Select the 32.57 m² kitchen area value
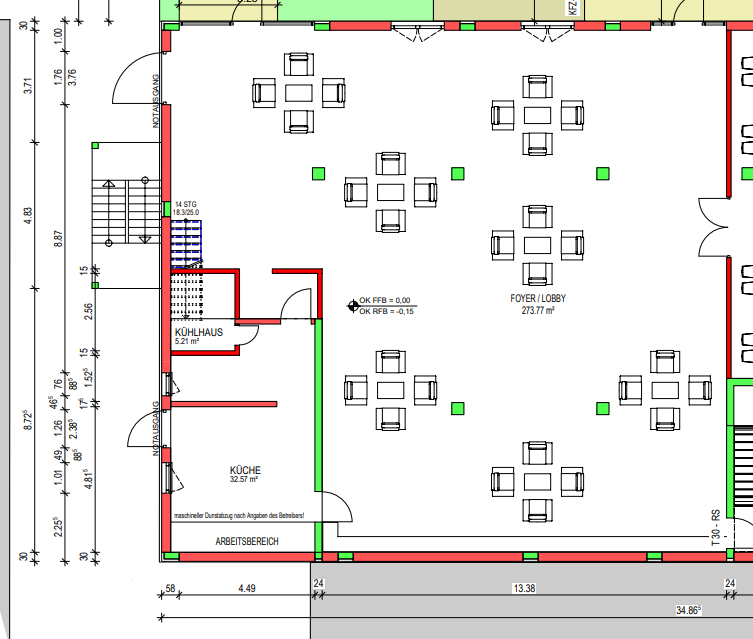Image resolution: width=753 pixels, height=639 pixels. coord(244,479)
